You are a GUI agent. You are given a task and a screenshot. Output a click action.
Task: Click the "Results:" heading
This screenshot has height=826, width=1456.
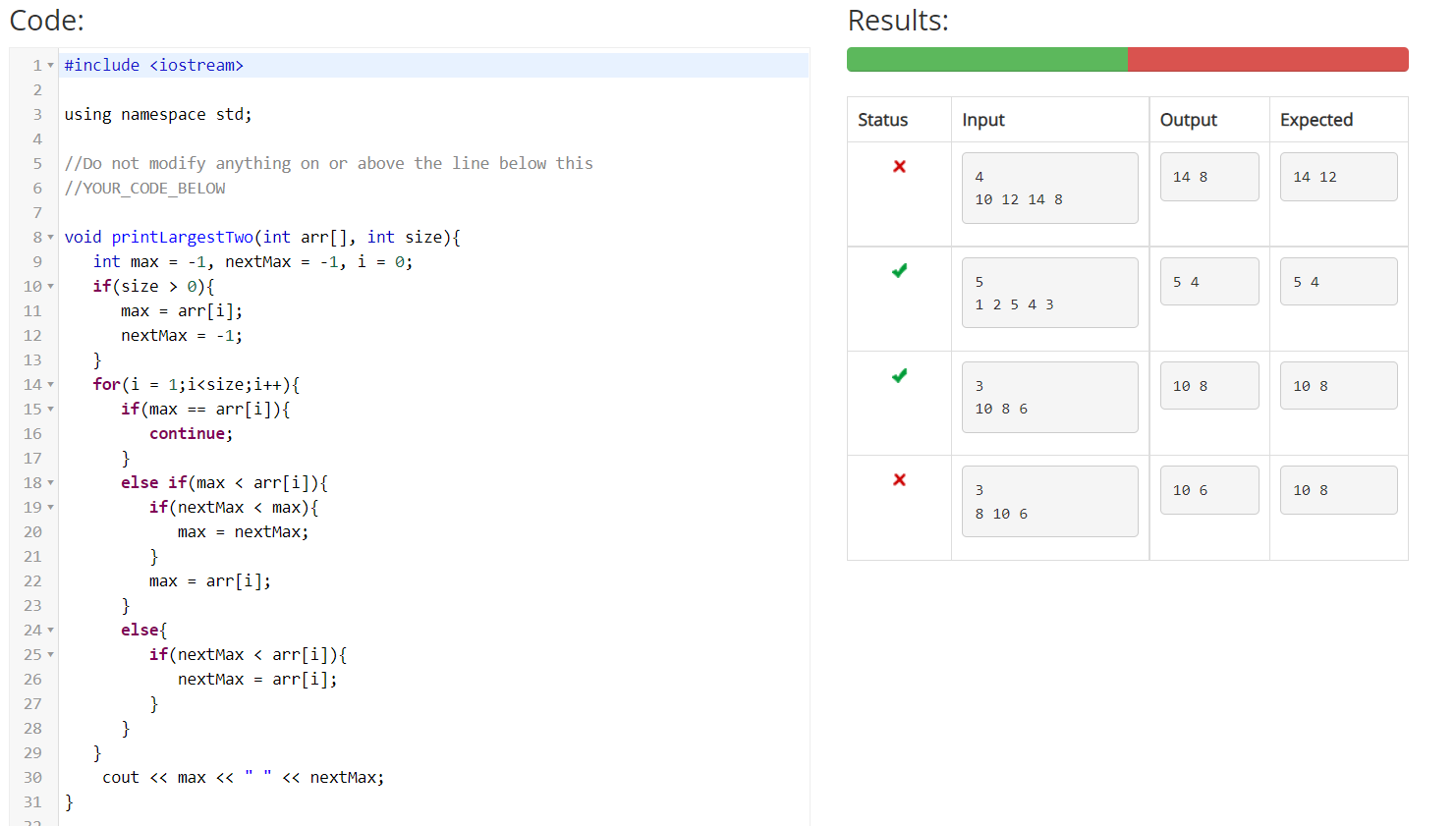click(x=898, y=20)
